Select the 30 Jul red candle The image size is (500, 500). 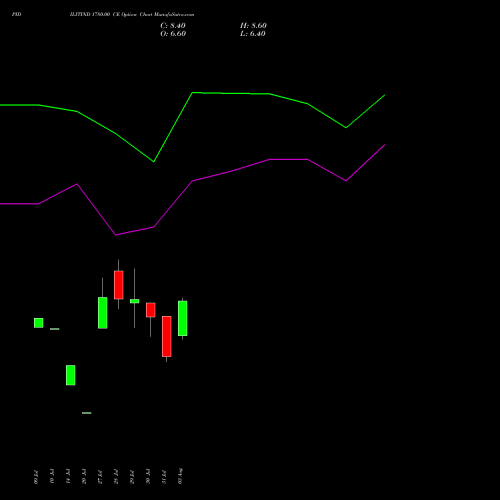point(151,310)
